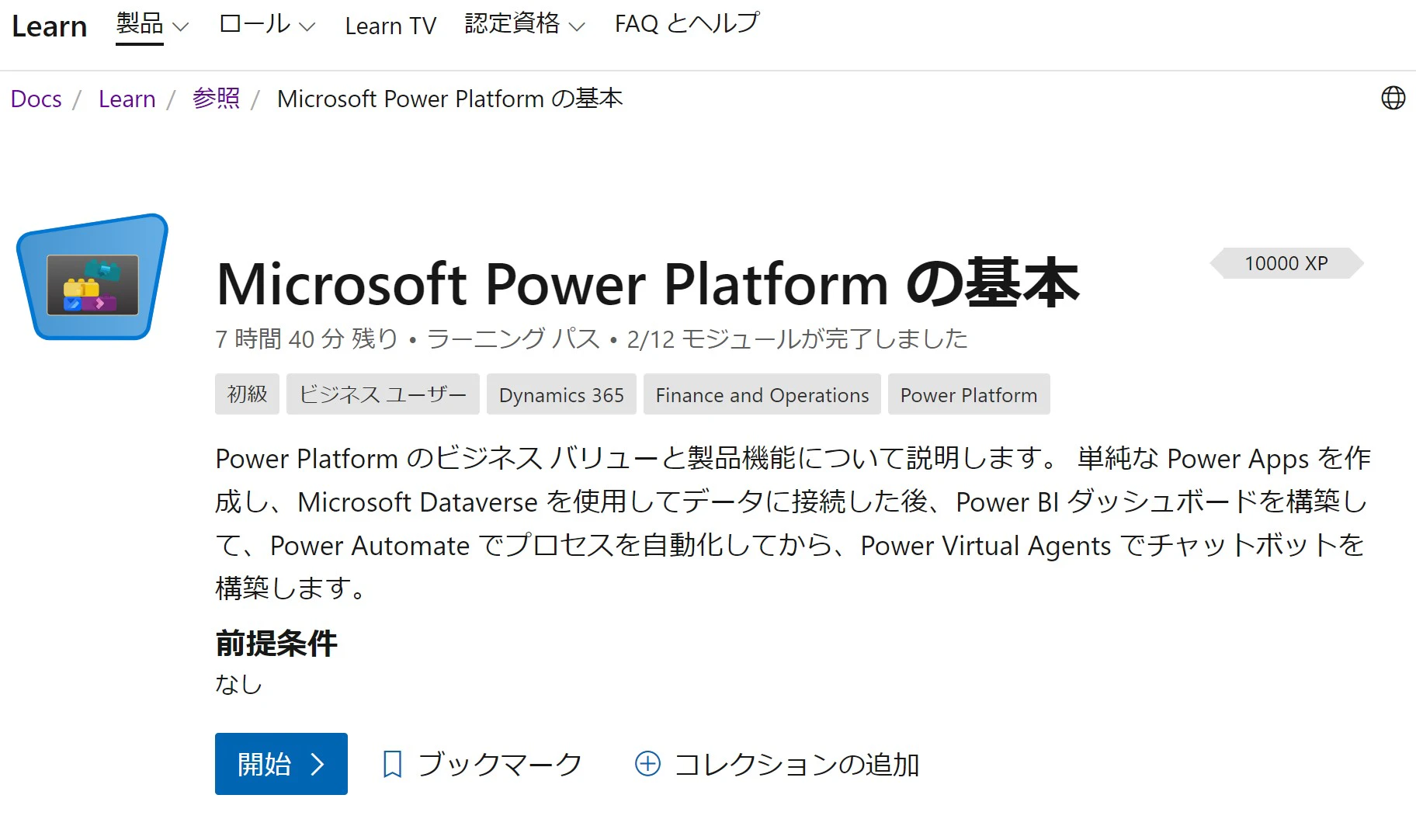Click the 前提条件 heading

pyautogui.click(x=276, y=644)
